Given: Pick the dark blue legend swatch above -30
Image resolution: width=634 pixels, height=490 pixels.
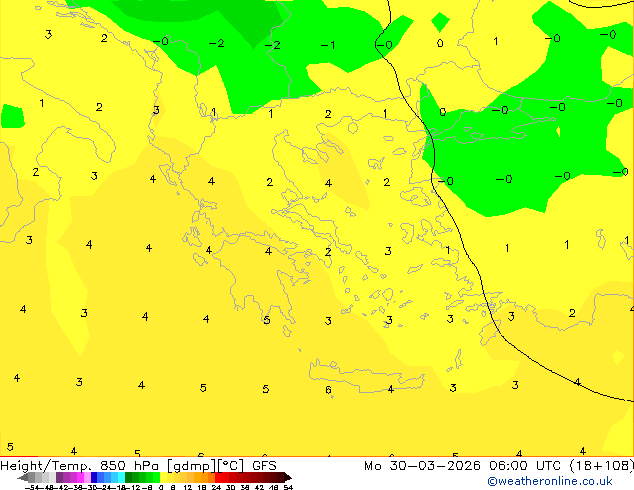Looking at the screenshot, I should [x=94, y=477].
